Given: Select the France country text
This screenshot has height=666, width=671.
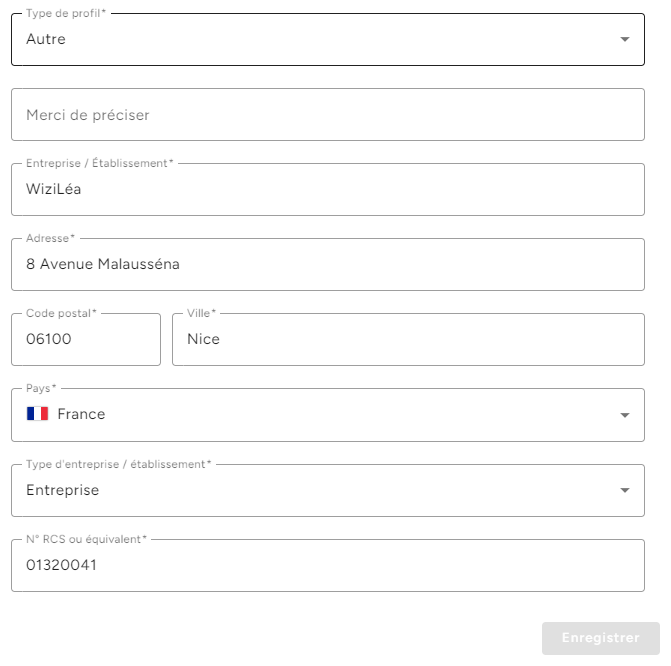Looking at the screenshot, I should pyautogui.click(x=81, y=414).
